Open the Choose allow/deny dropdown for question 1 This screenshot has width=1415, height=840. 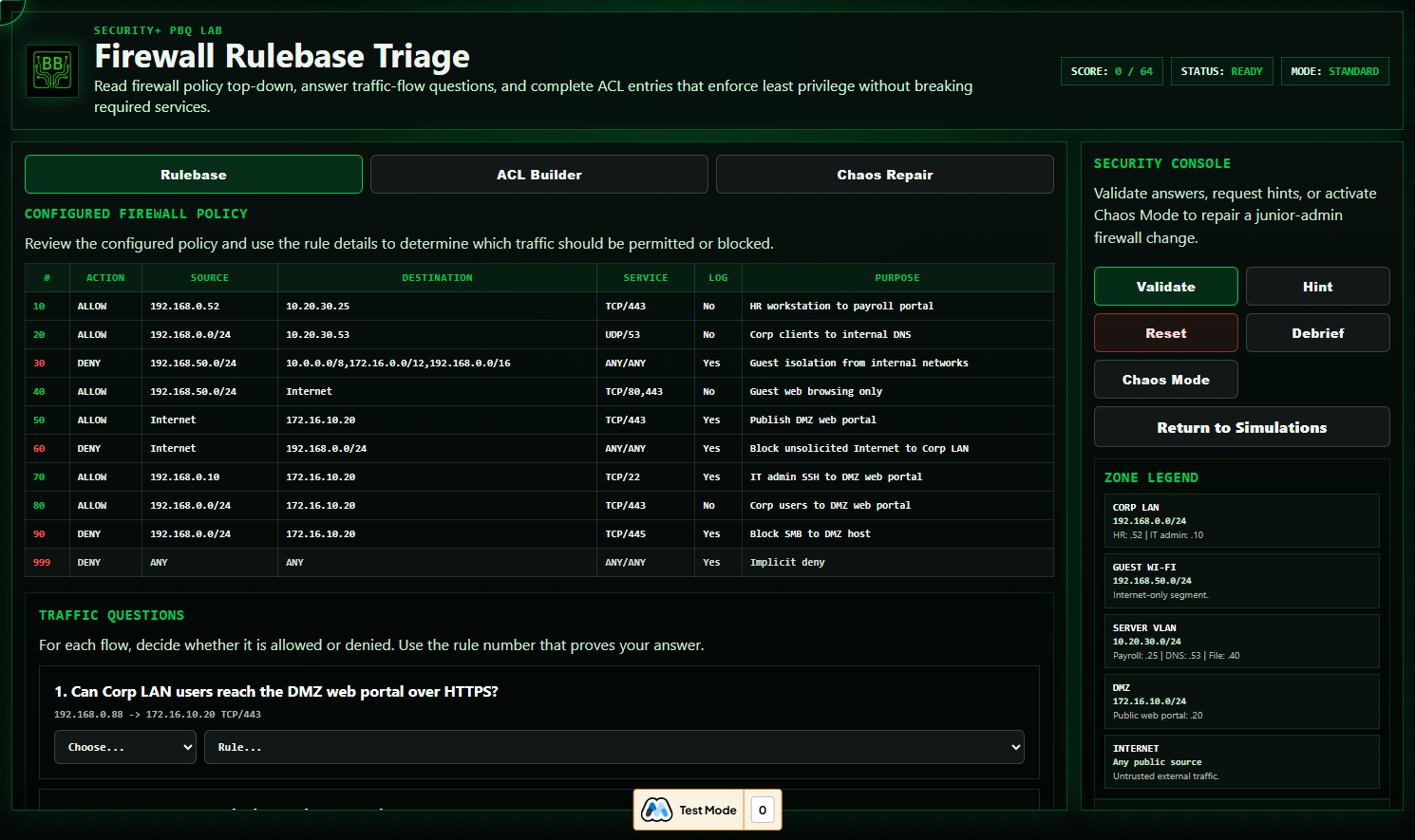[125, 747]
